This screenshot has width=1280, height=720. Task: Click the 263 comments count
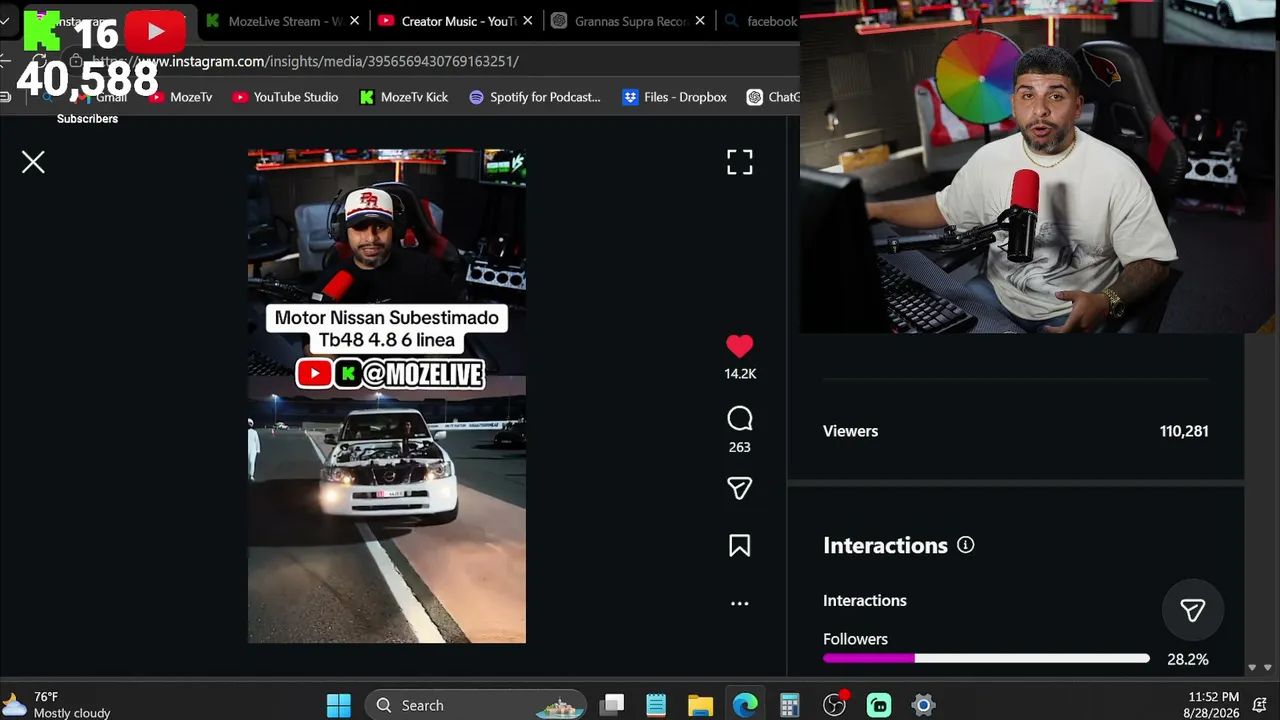(740, 447)
